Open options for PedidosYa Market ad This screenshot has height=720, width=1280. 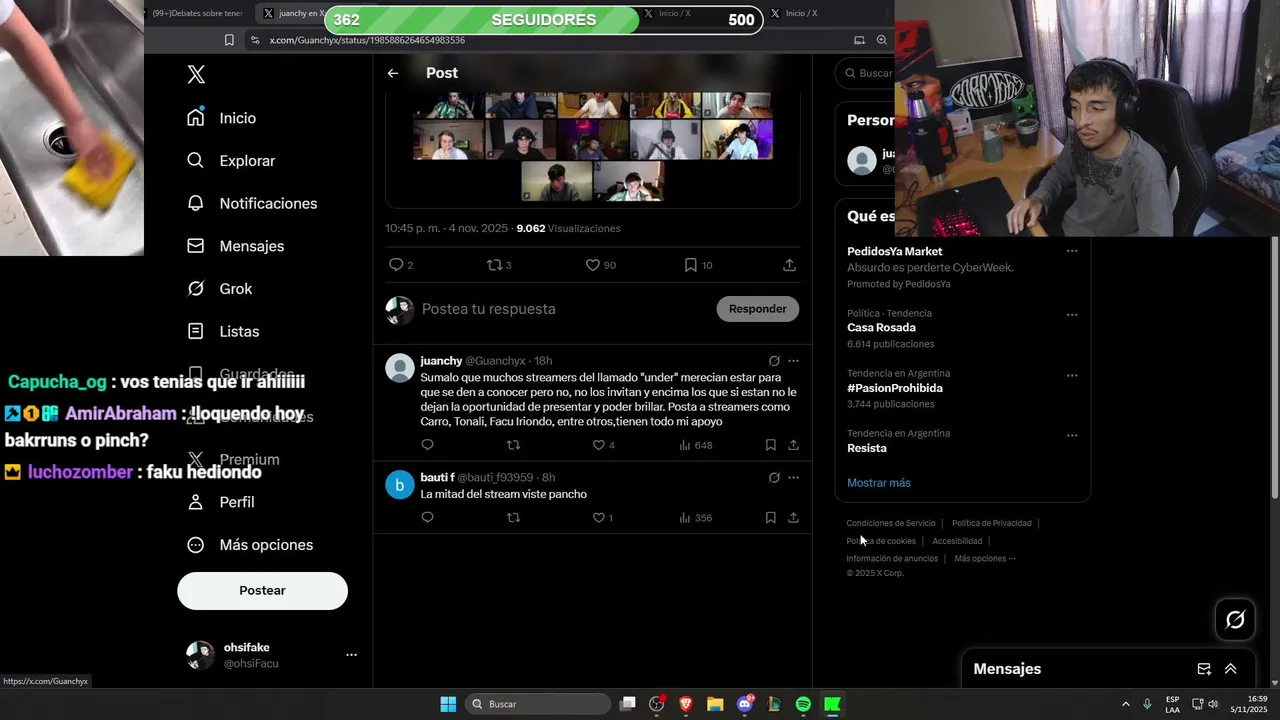[x=1072, y=252]
